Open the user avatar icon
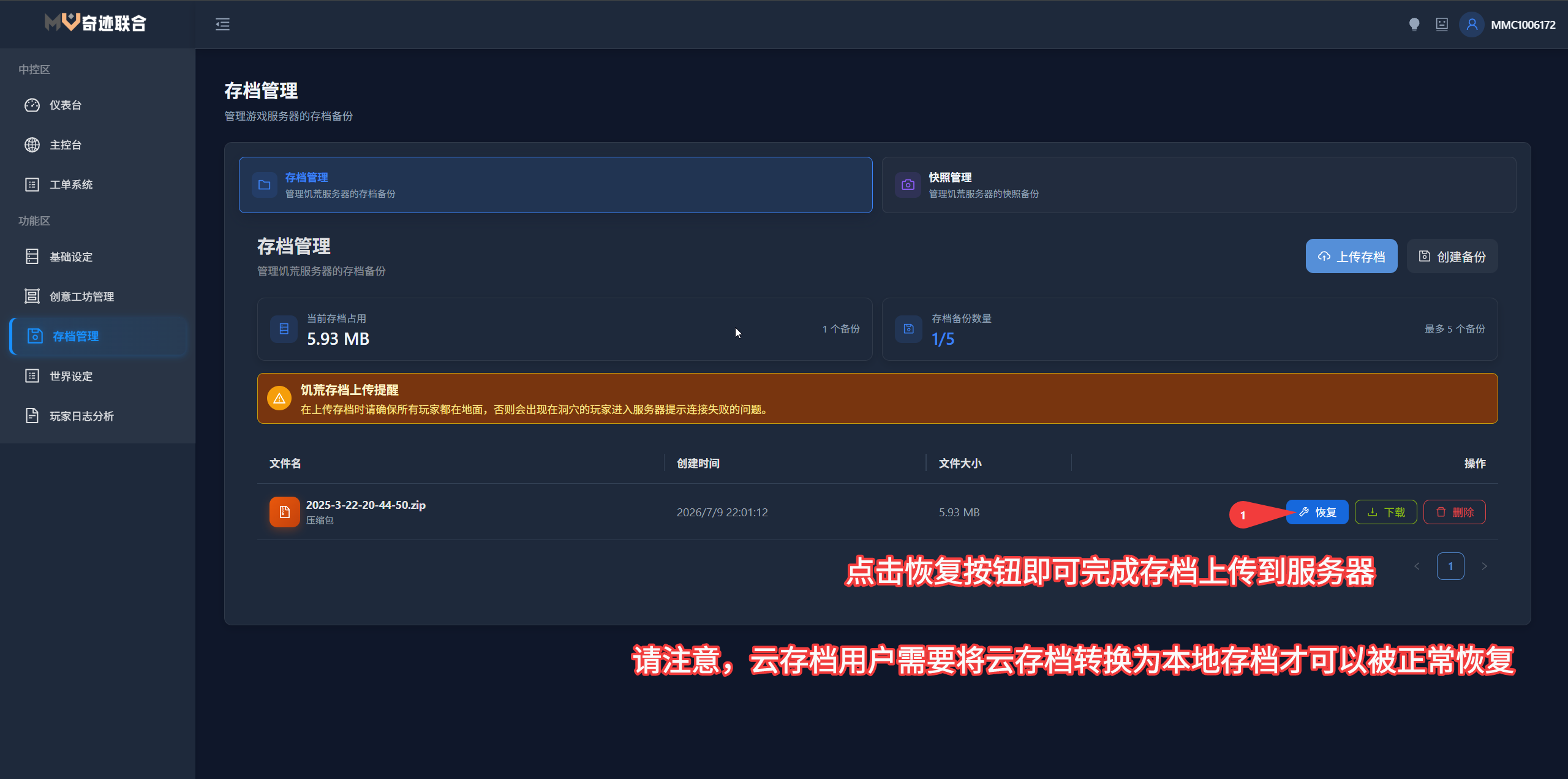Viewport: 1568px width, 779px height. tap(1472, 24)
